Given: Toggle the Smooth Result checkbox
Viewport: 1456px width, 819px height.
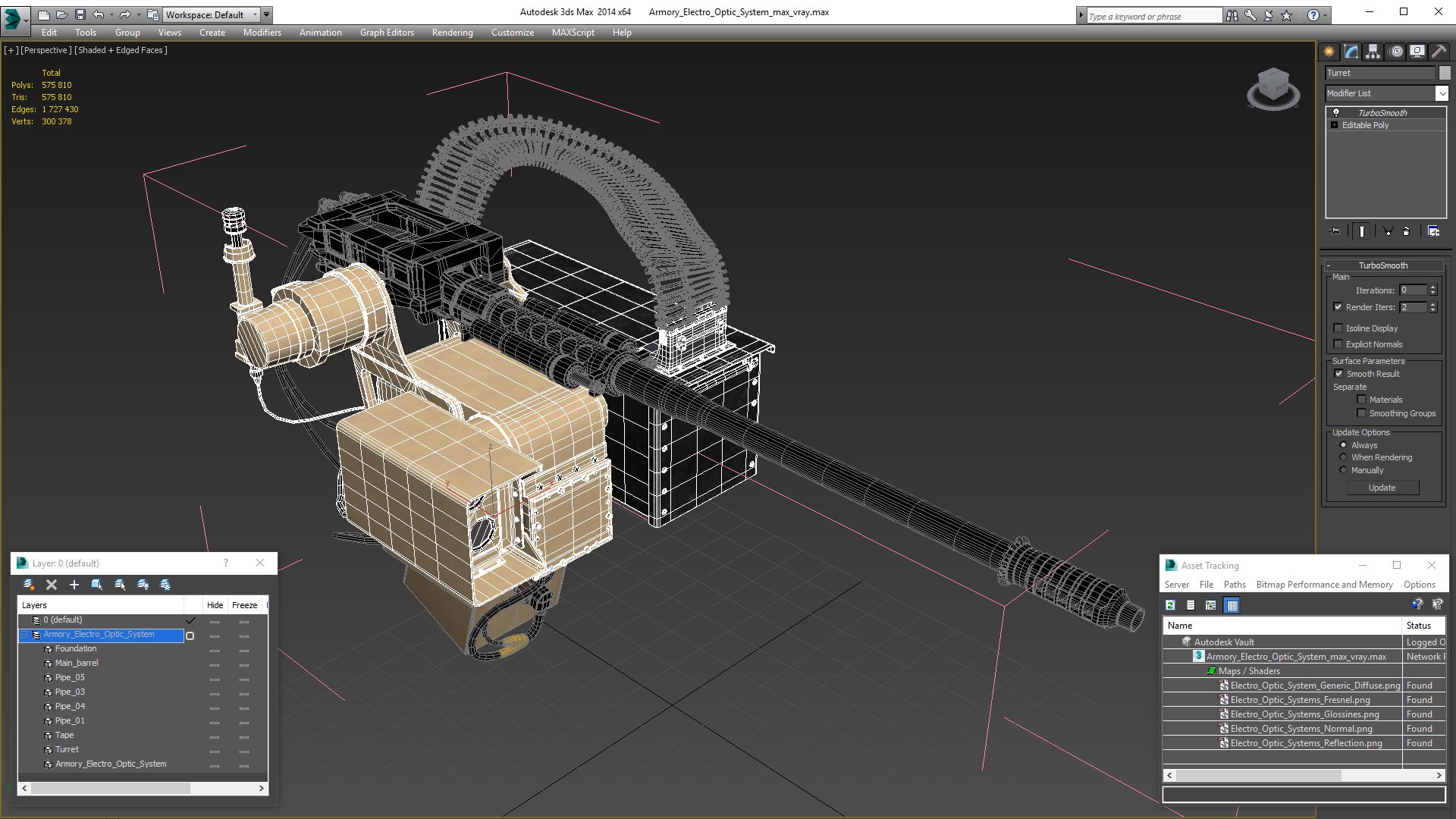Looking at the screenshot, I should tap(1338, 374).
